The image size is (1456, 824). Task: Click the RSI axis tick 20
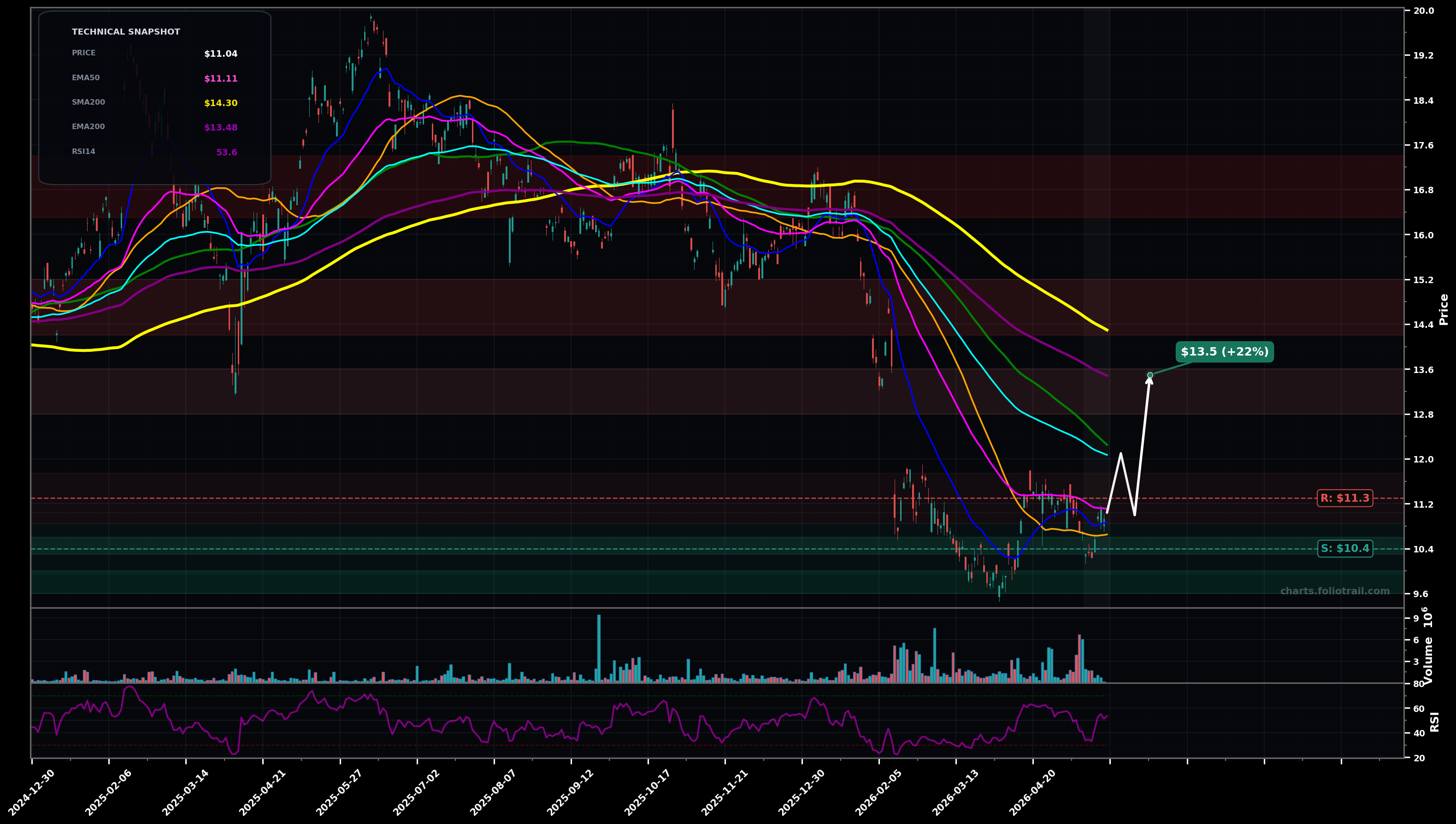(1419, 759)
